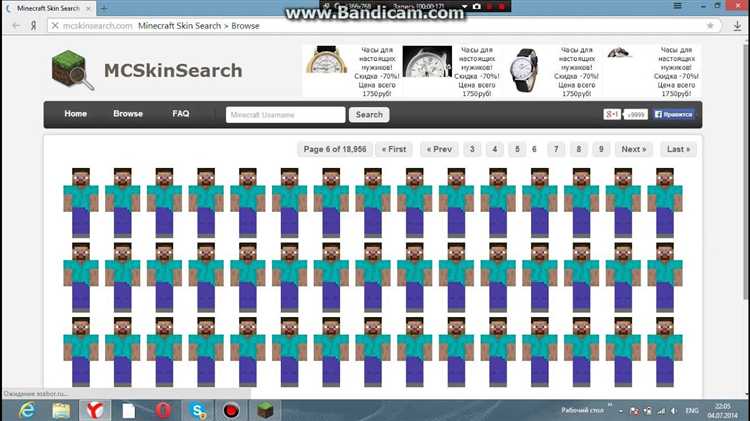Open a new browser tab with plus
The image size is (750, 421).
(104, 8)
